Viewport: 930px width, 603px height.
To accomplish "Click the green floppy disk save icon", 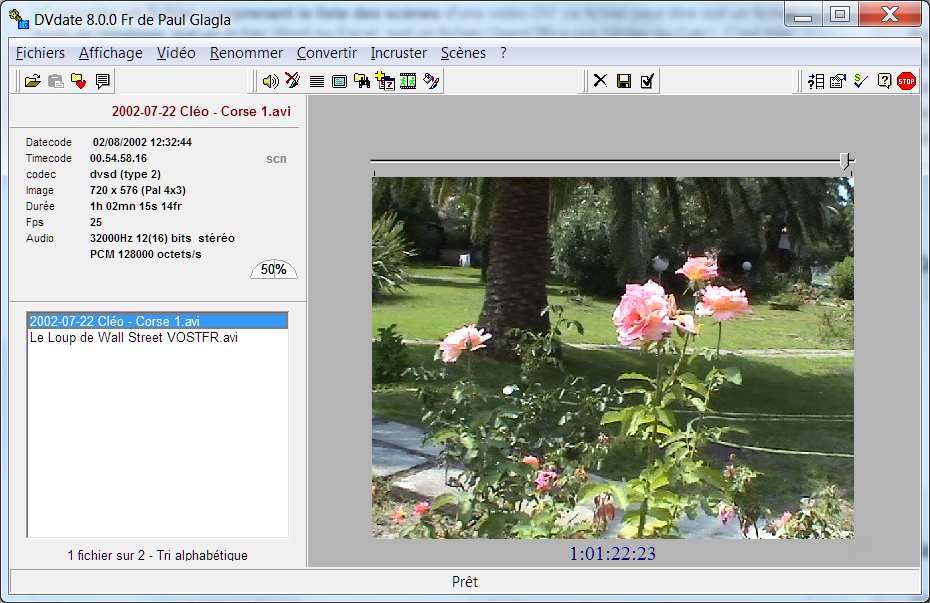I will (624, 81).
